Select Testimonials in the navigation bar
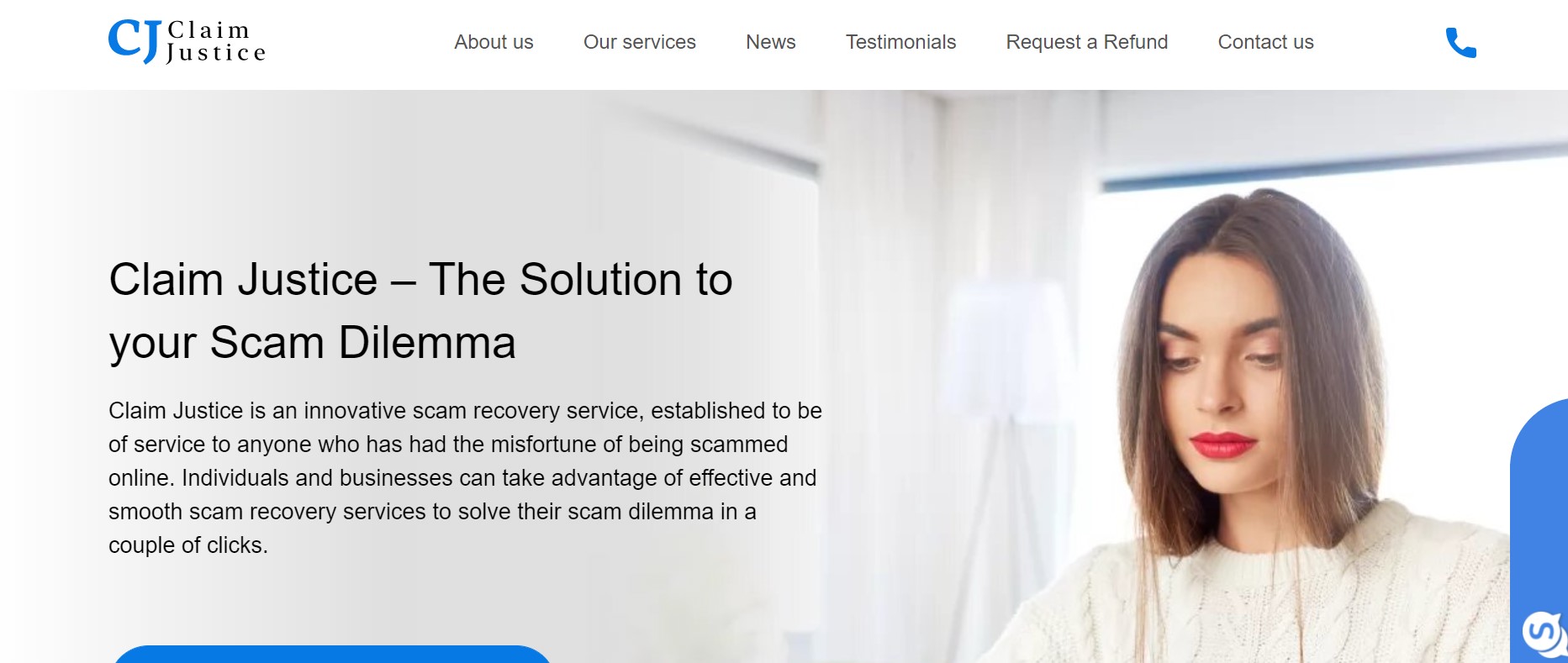This screenshot has height=663, width=1568. pyautogui.click(x=900, y=42)
